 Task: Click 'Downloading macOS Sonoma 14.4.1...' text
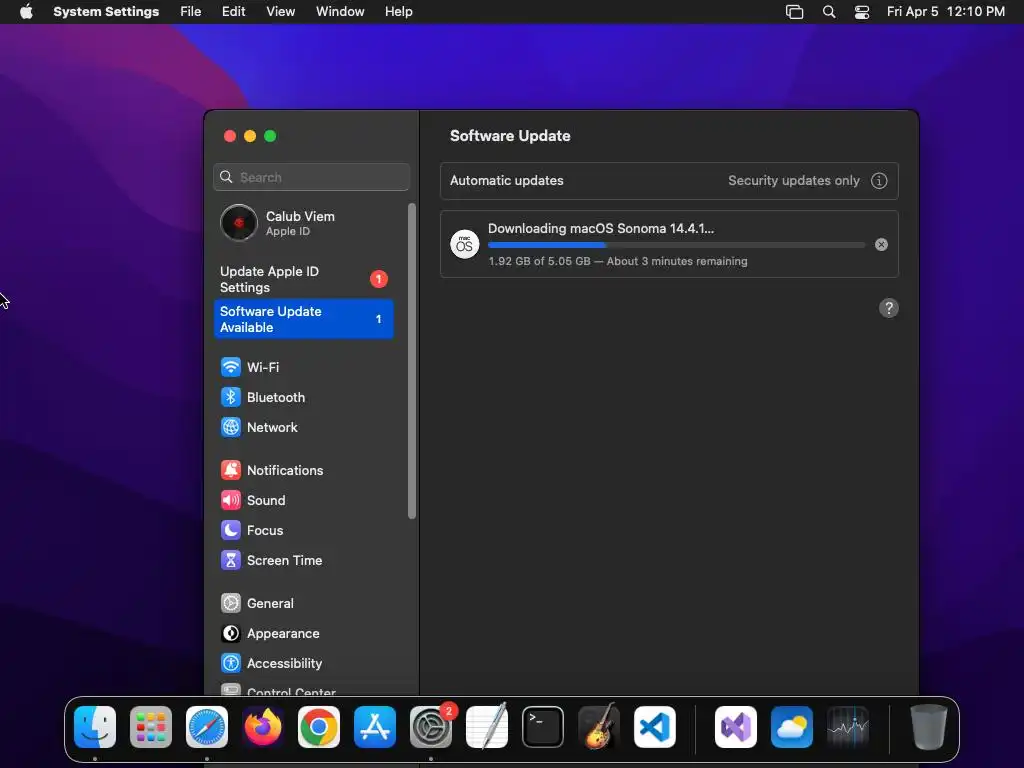point(601,229)
